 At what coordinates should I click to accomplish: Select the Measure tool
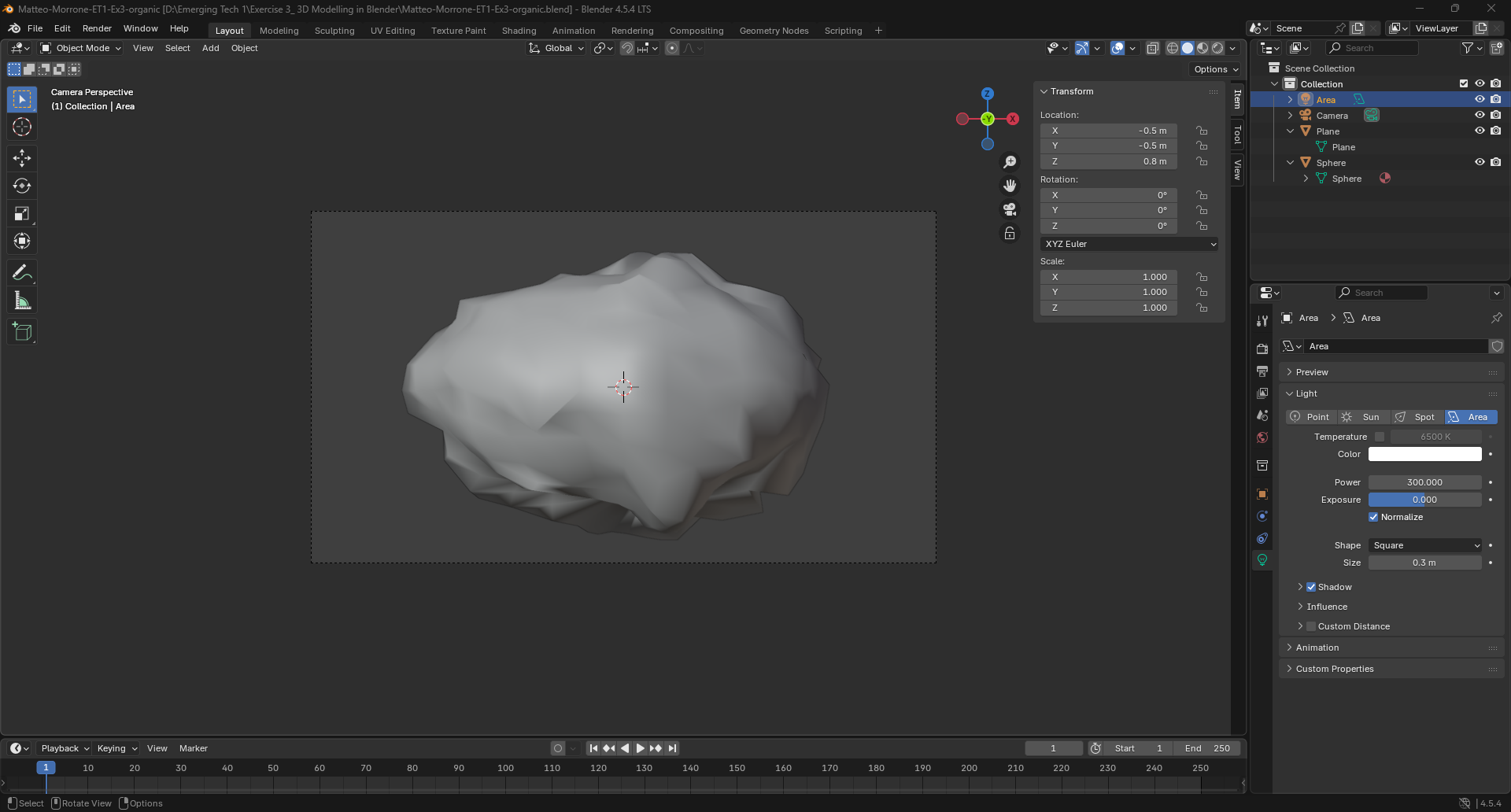tap(22, 301)
